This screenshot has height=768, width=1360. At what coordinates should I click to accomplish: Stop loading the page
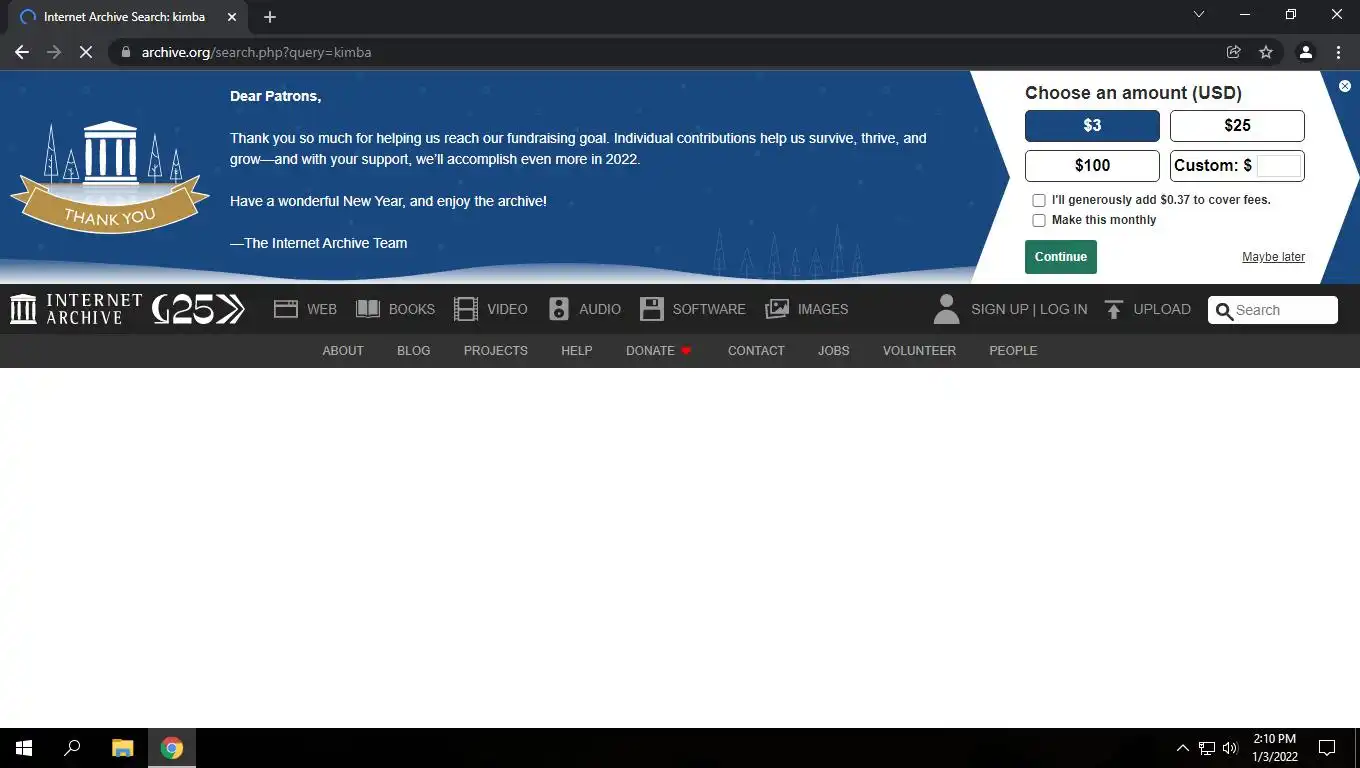tap(86, 52)
